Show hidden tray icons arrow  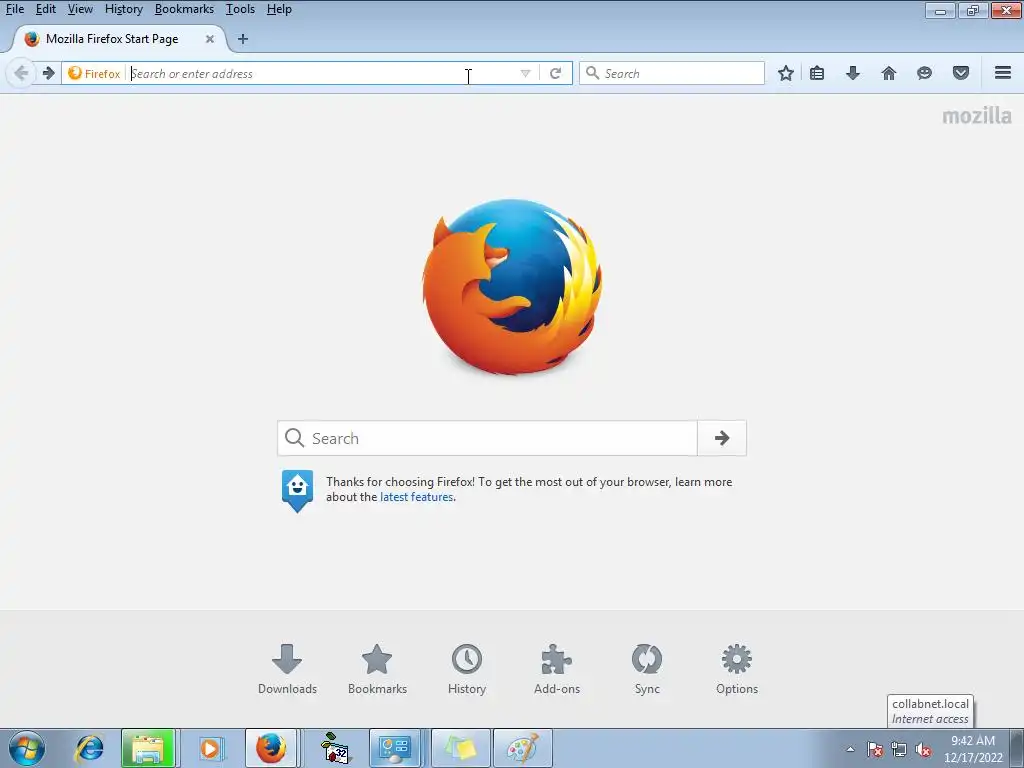(x=850, y=749)
